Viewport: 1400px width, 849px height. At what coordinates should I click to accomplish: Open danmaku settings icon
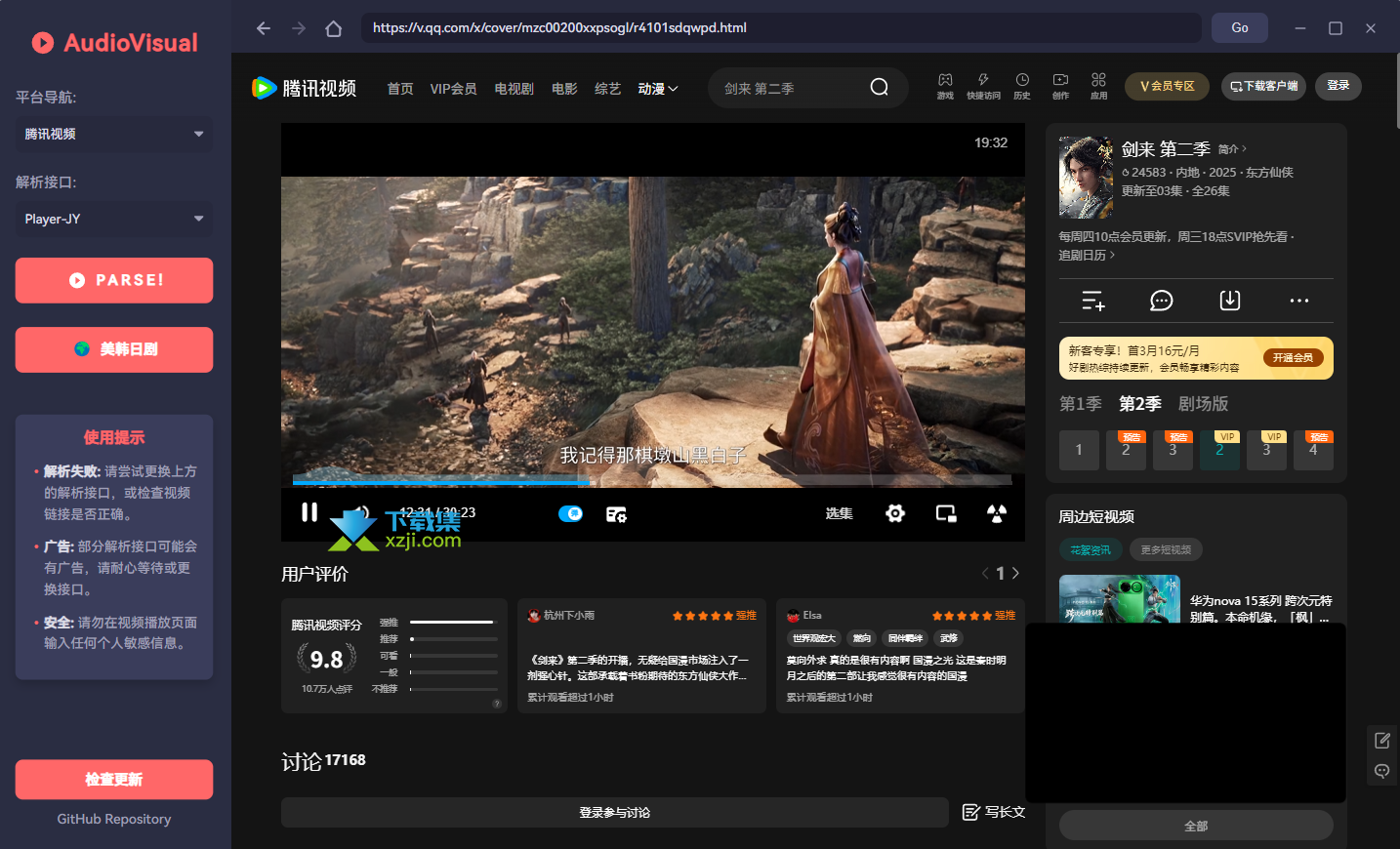click(616, 514)
